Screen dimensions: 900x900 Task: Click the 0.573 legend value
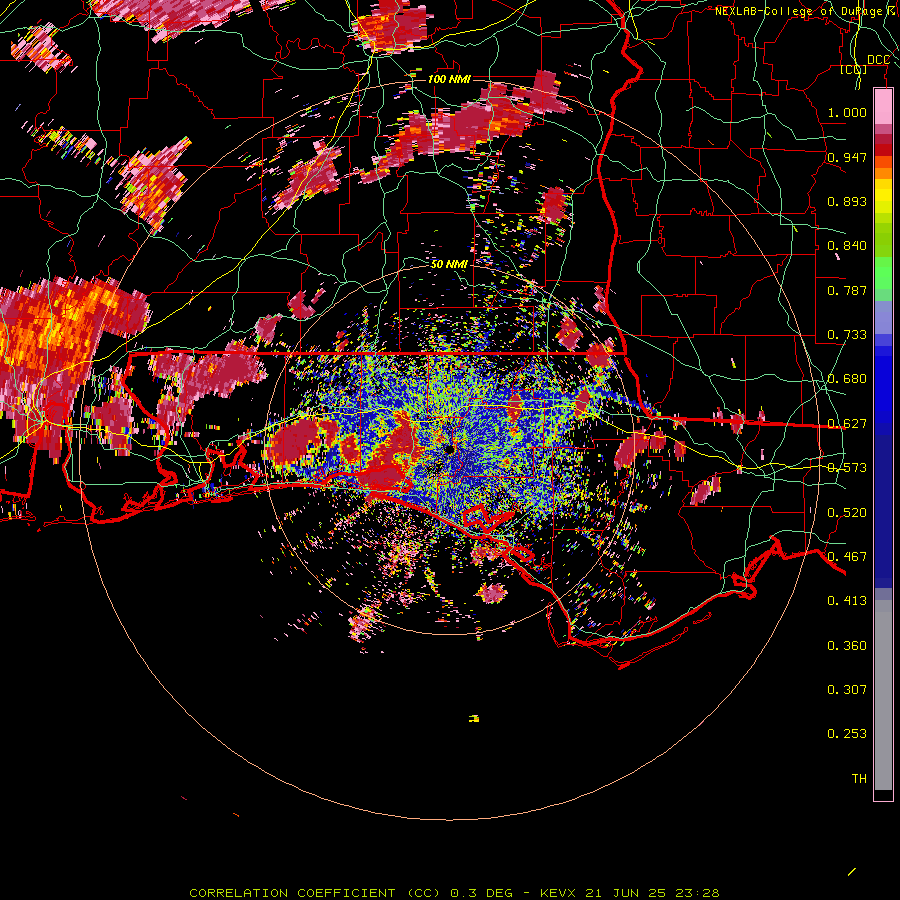[847, 468]
